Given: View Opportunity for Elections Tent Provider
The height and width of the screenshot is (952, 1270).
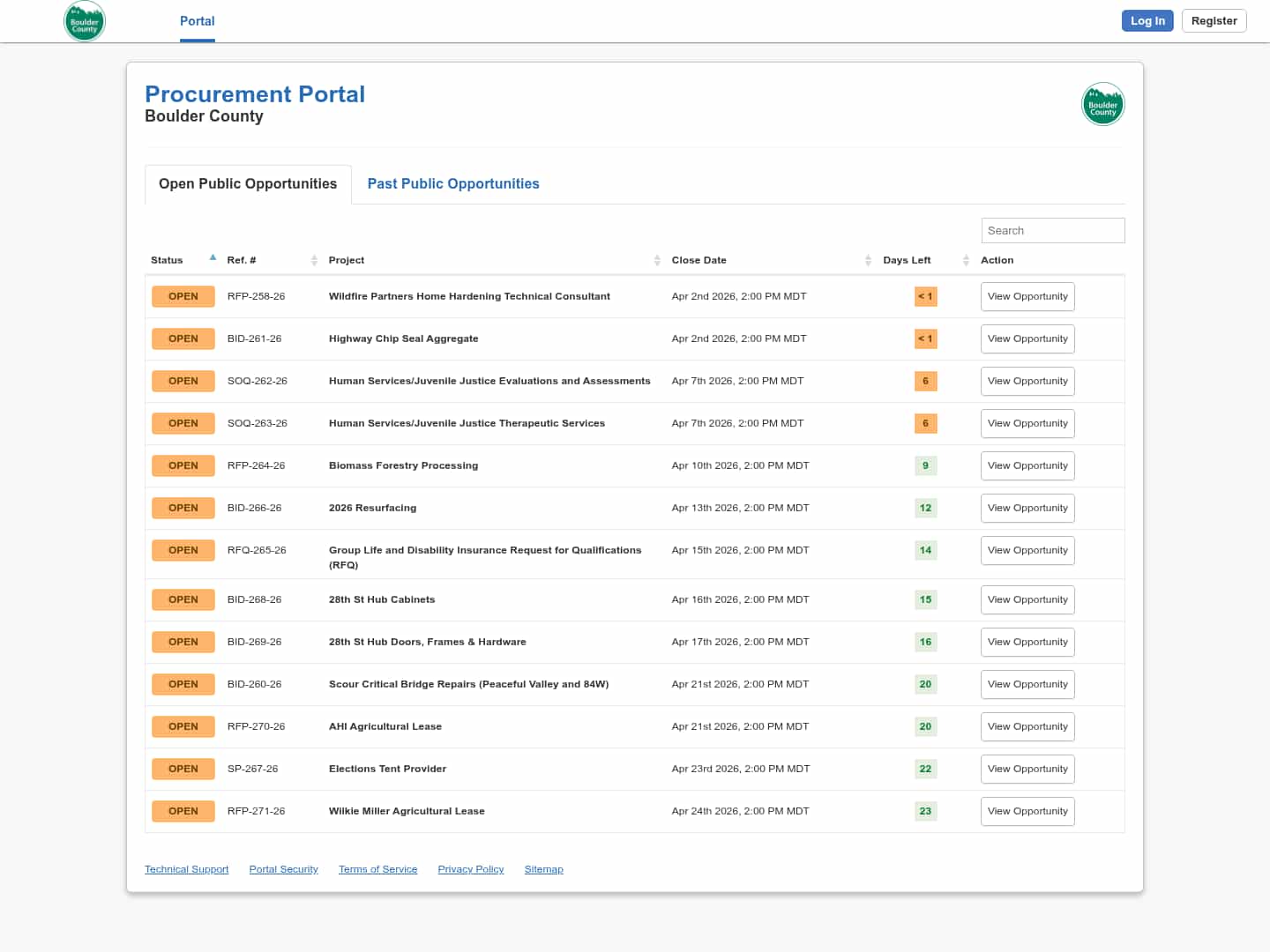Looking at the screenshot, I should (1027, 770).
